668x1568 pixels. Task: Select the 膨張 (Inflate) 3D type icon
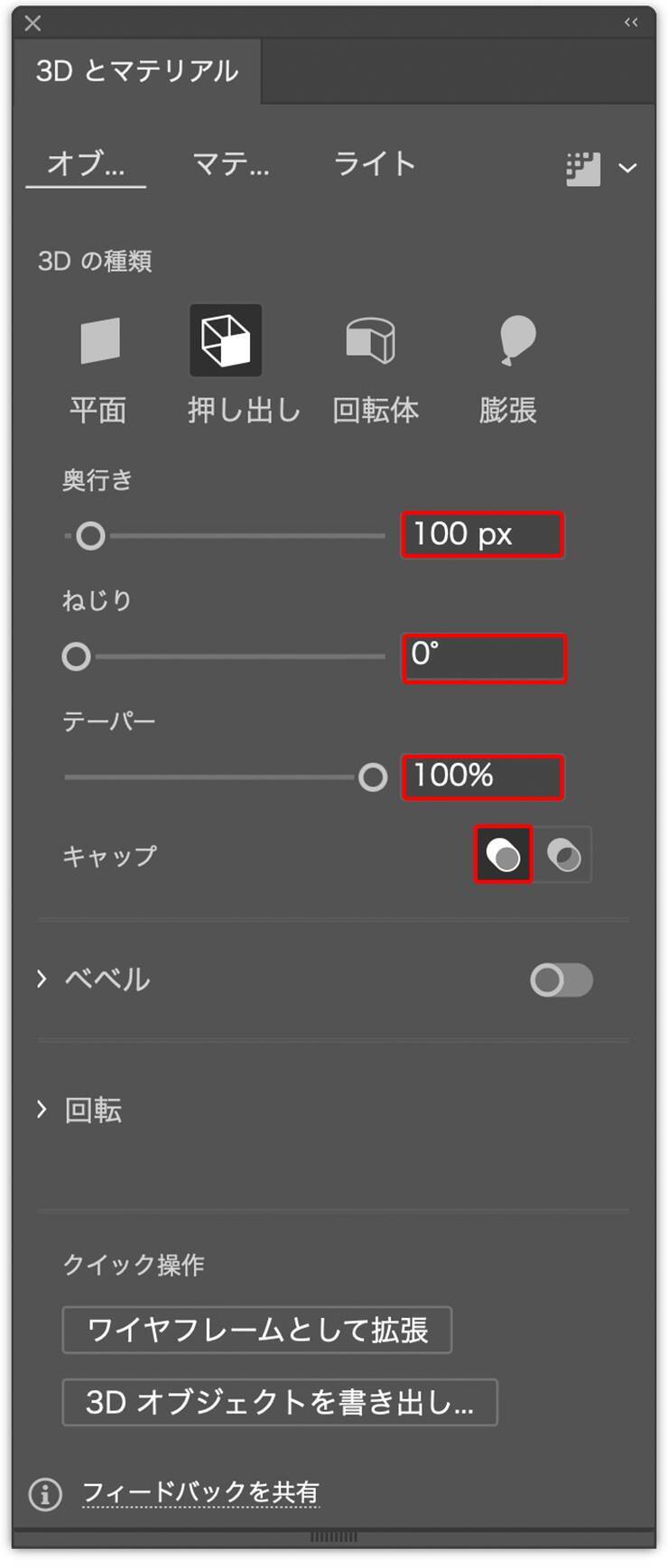[x=516, y=340]
